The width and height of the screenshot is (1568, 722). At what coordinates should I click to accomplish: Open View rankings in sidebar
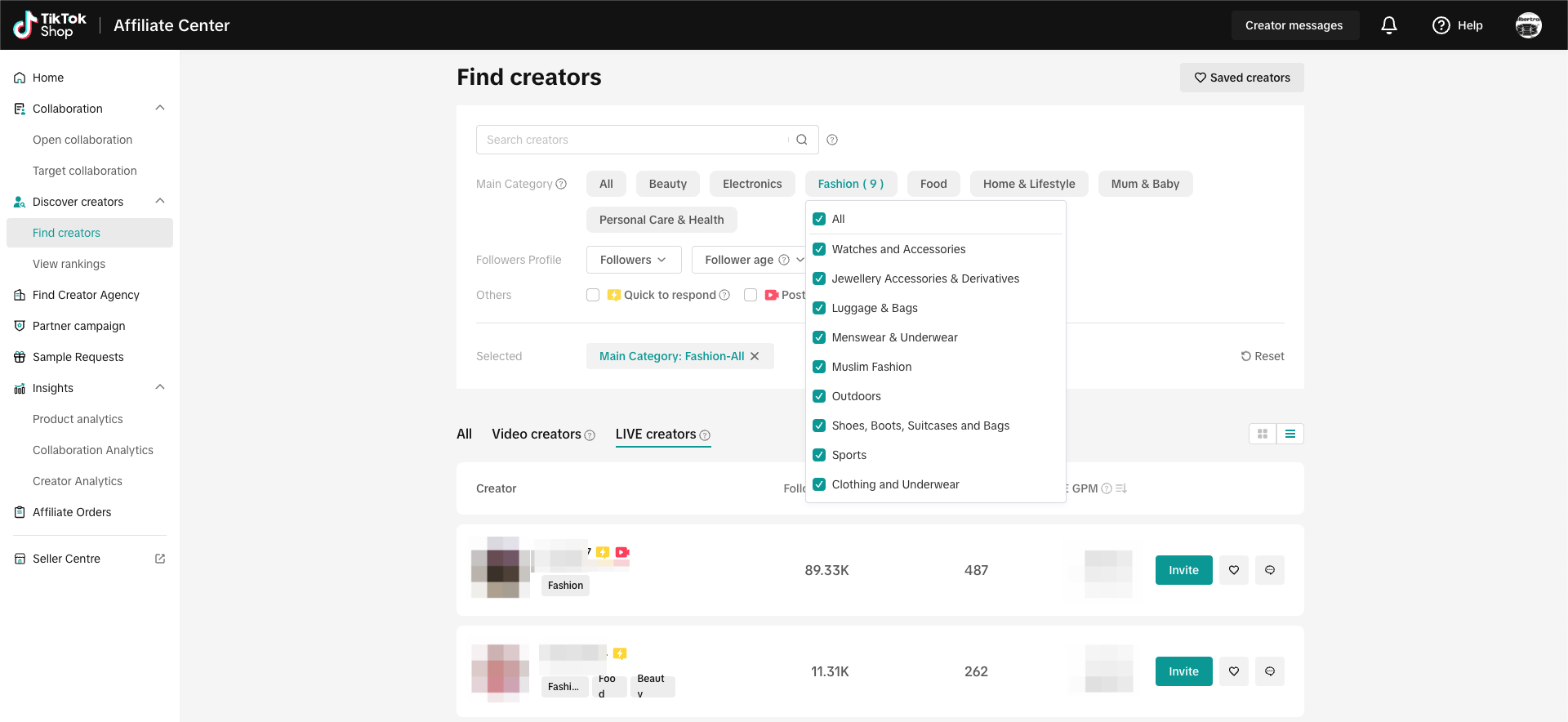(x=69, y=264)
